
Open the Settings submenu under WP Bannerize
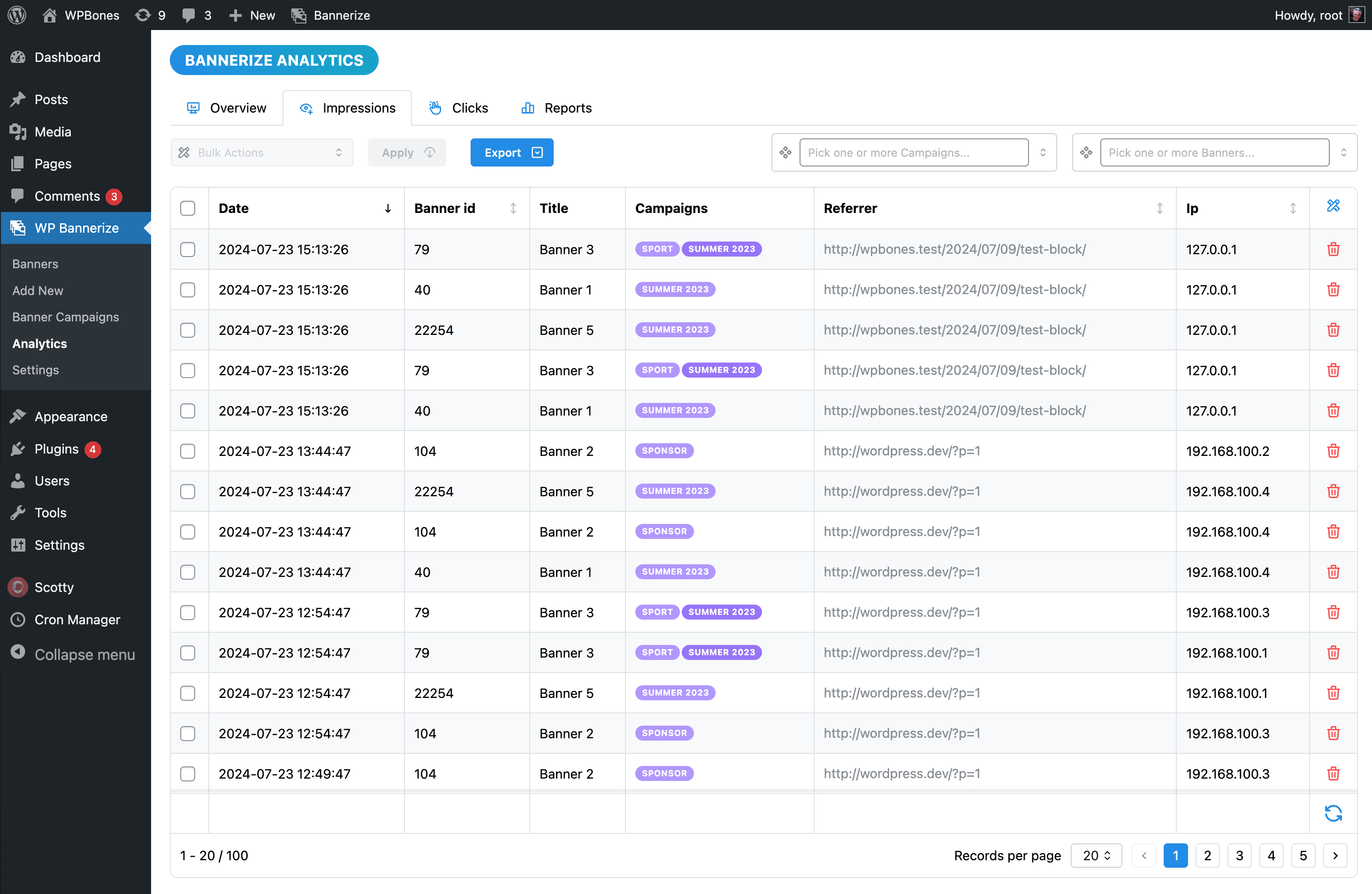coord(36,370)
